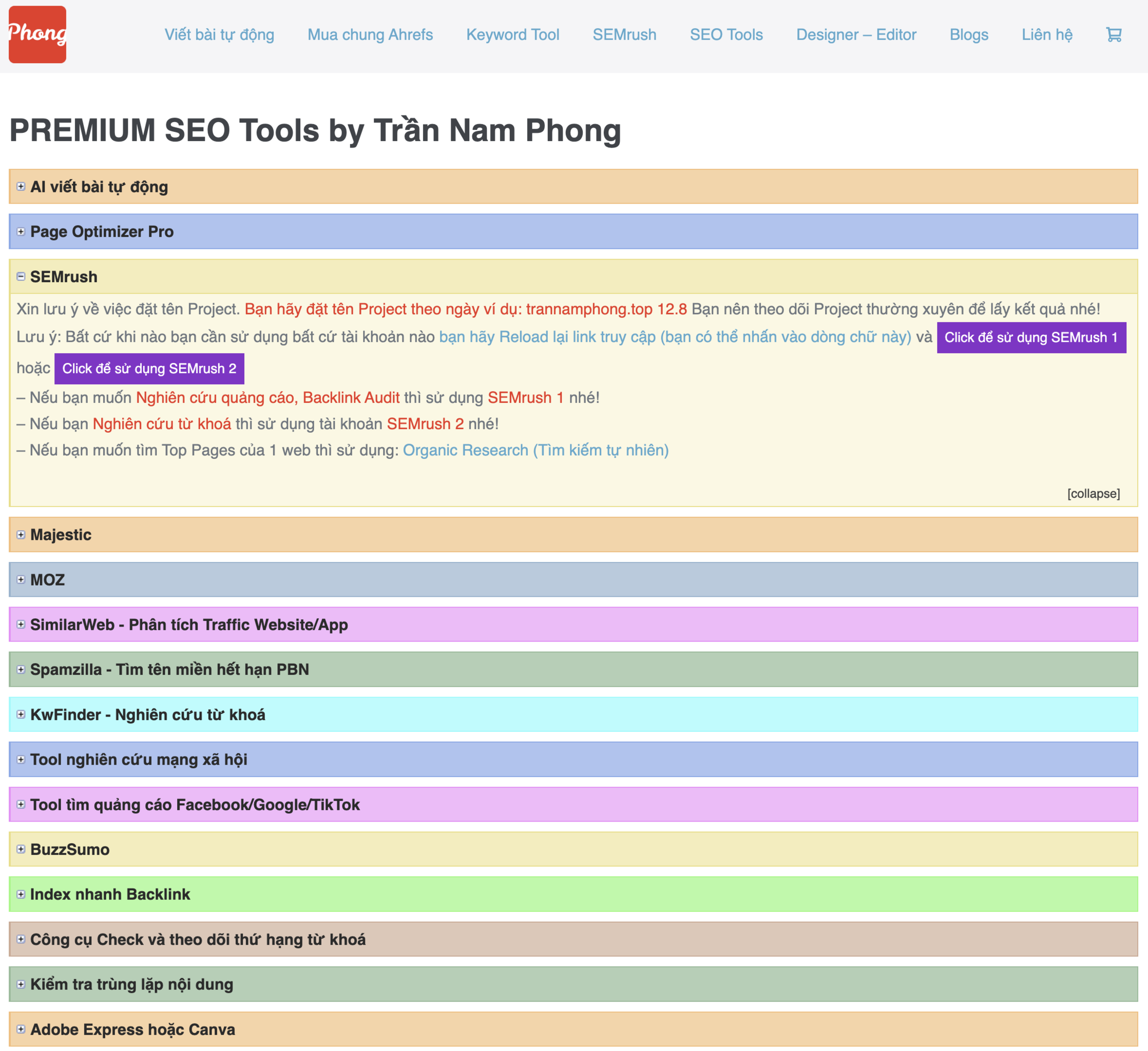The width and height of the screenshot is (1148, 1051).
Task: Open Designer – Editor menu item
Action: (x=856, y=35)
